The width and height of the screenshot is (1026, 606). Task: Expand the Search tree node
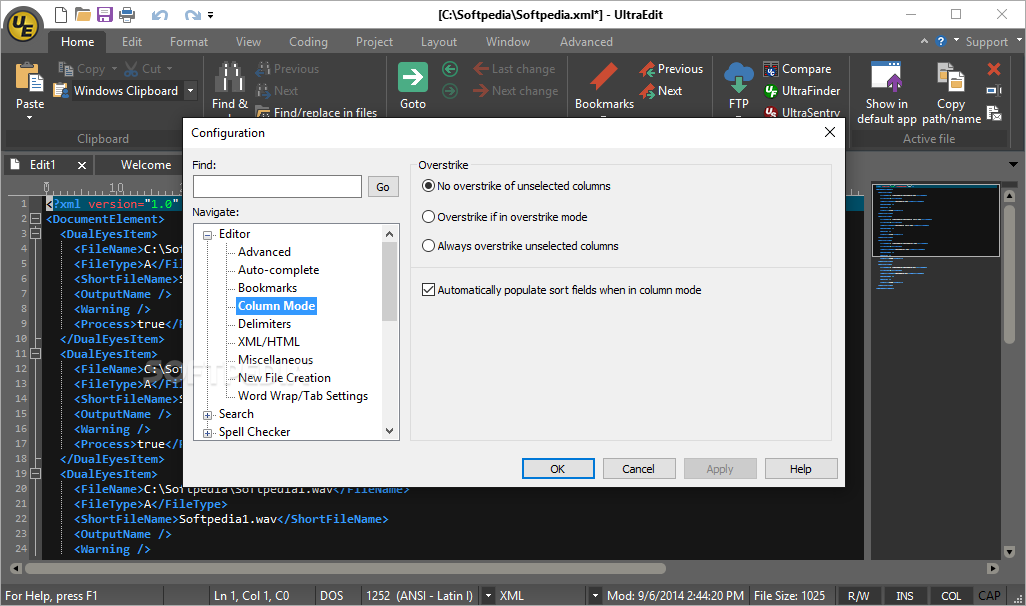pyautogui.click(x=207, y=415)
